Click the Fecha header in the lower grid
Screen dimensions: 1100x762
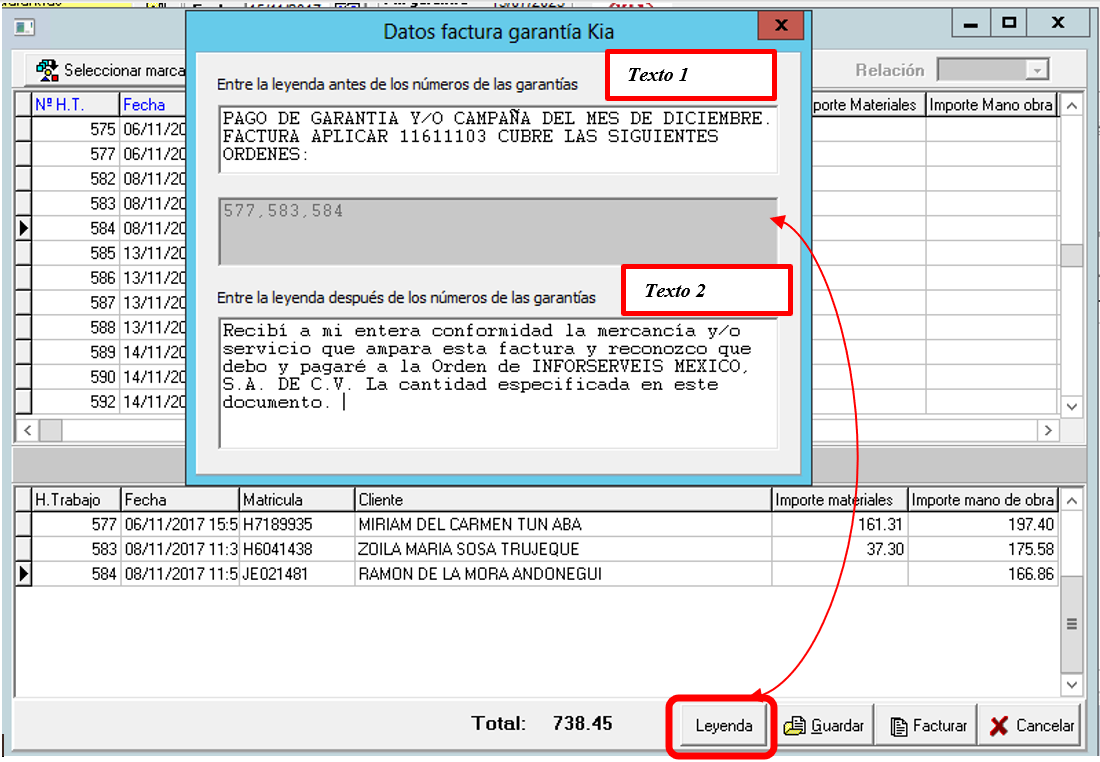[180, 500]
